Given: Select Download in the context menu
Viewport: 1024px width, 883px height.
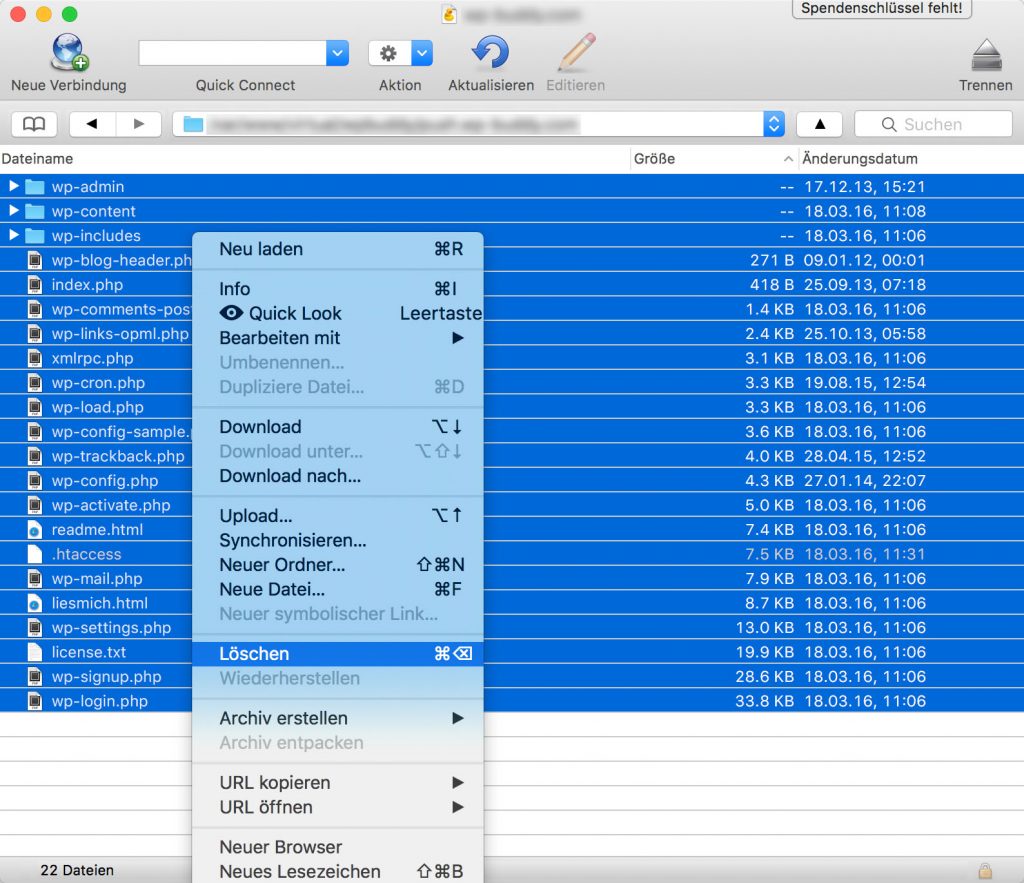Looking at the screenshot, I should 260,427.
